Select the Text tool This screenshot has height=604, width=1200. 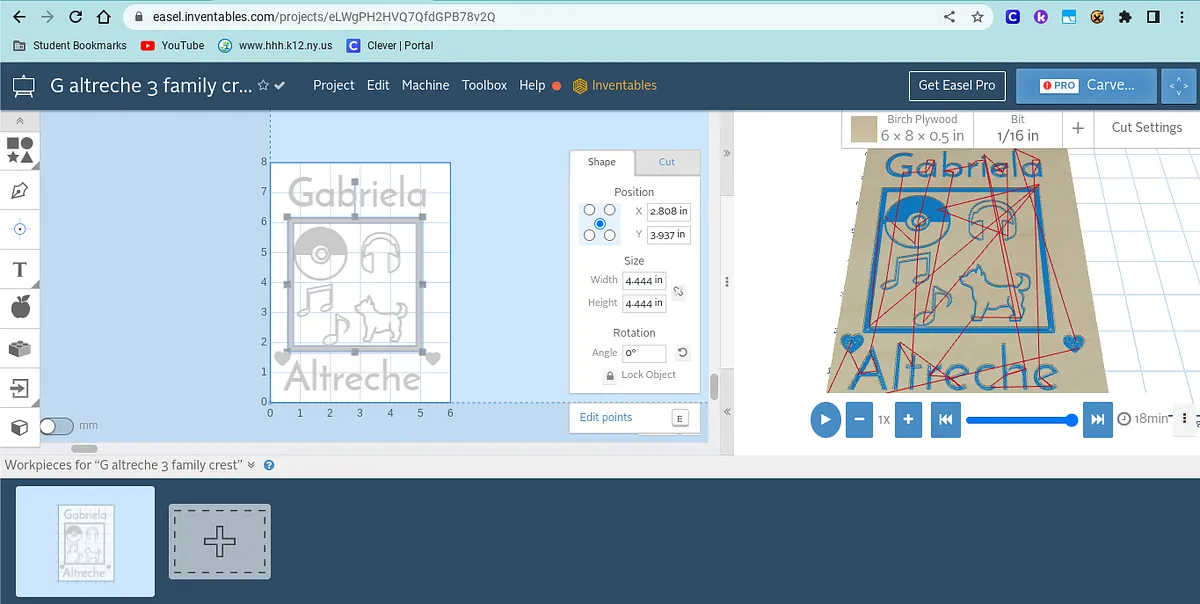tap(20, 269)
